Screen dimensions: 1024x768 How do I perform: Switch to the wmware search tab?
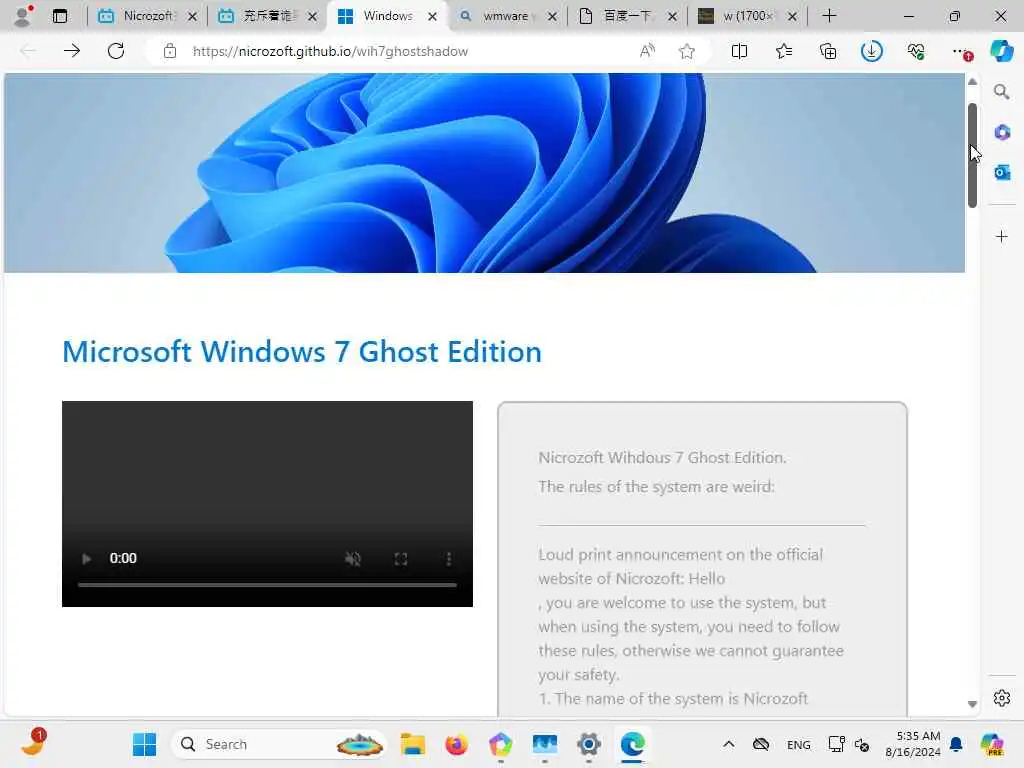(x=507, y=16)
